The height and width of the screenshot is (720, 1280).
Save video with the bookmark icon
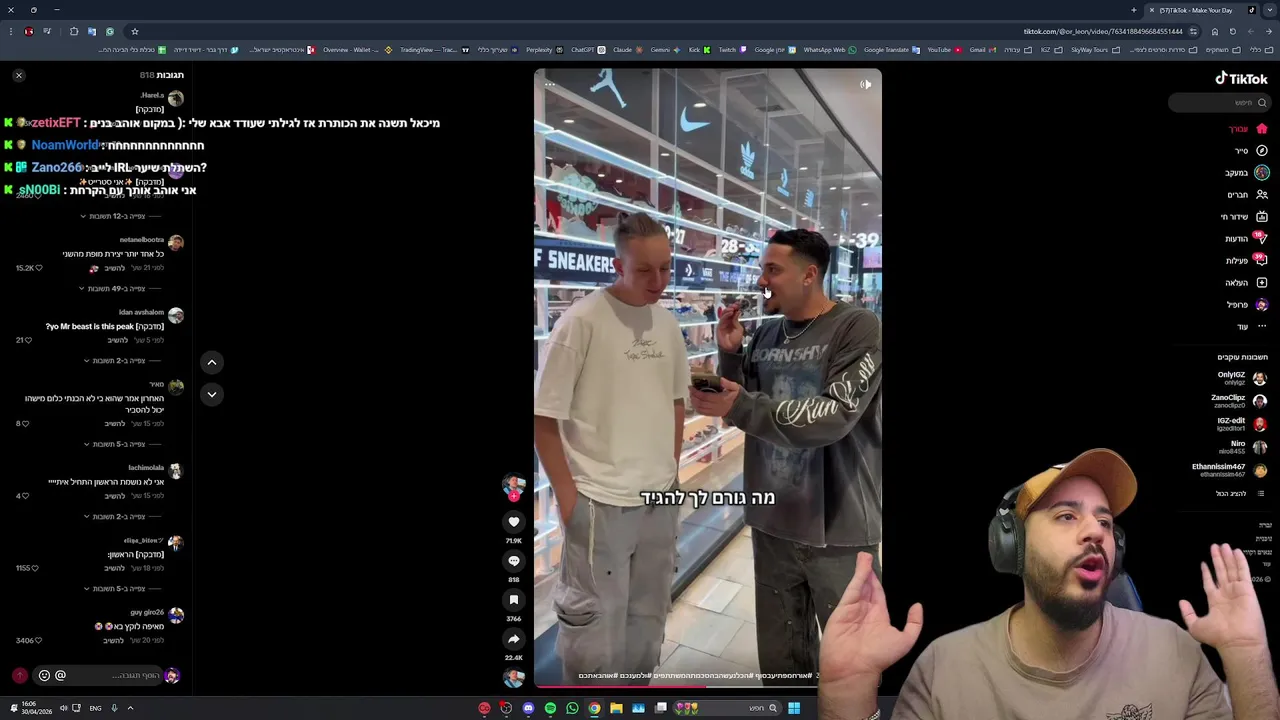point(514,600)
